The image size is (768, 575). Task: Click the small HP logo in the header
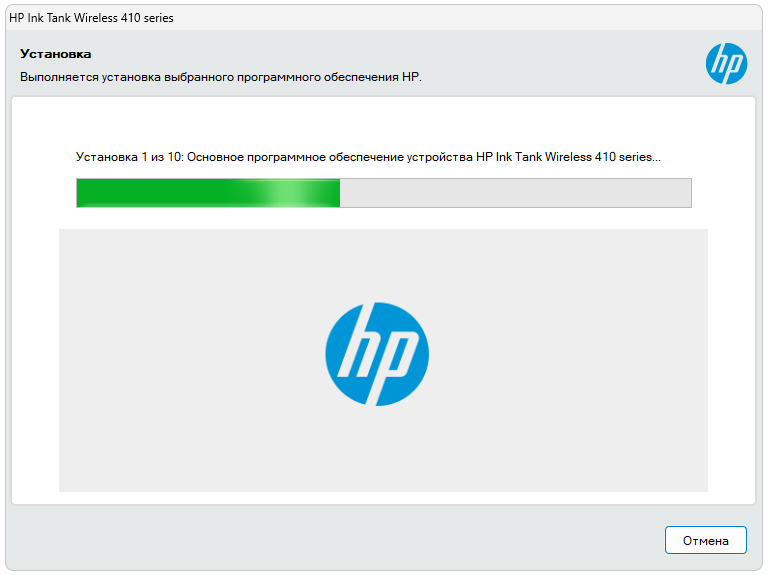(x=726, y=64)
